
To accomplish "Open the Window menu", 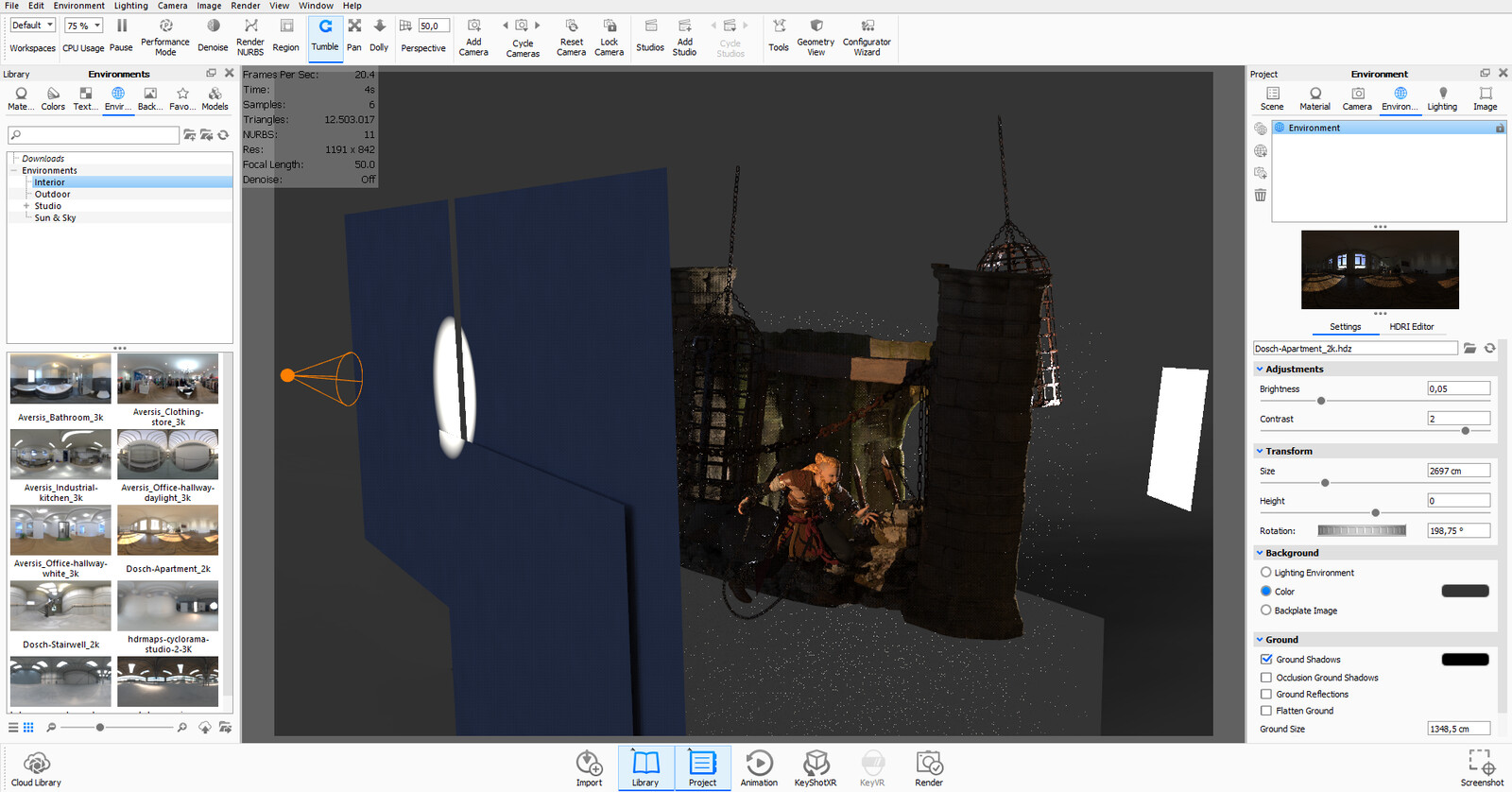I will click(316, 6).
